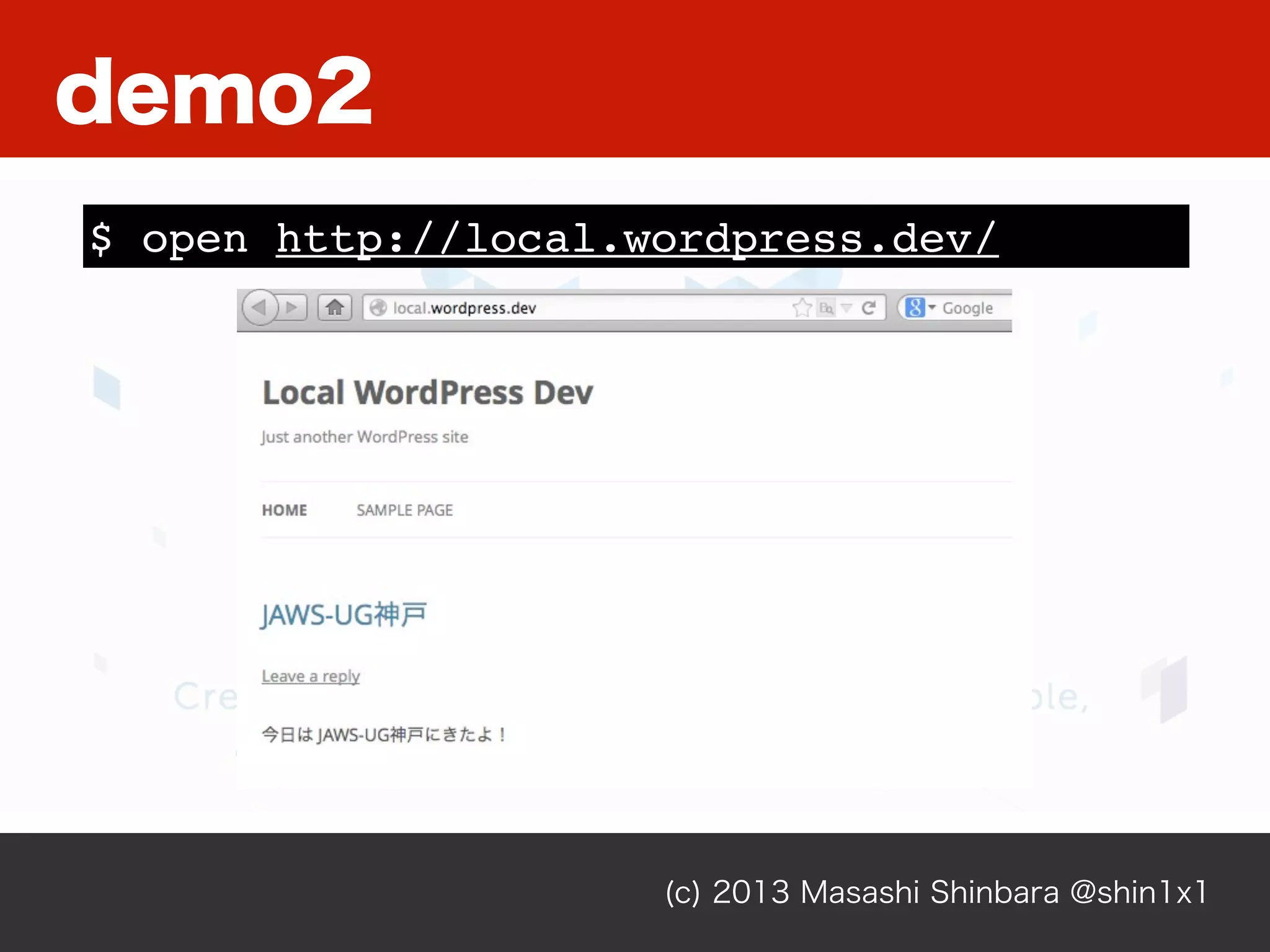
Task: Open the Google search engine selector
Action: coord(920,307)
